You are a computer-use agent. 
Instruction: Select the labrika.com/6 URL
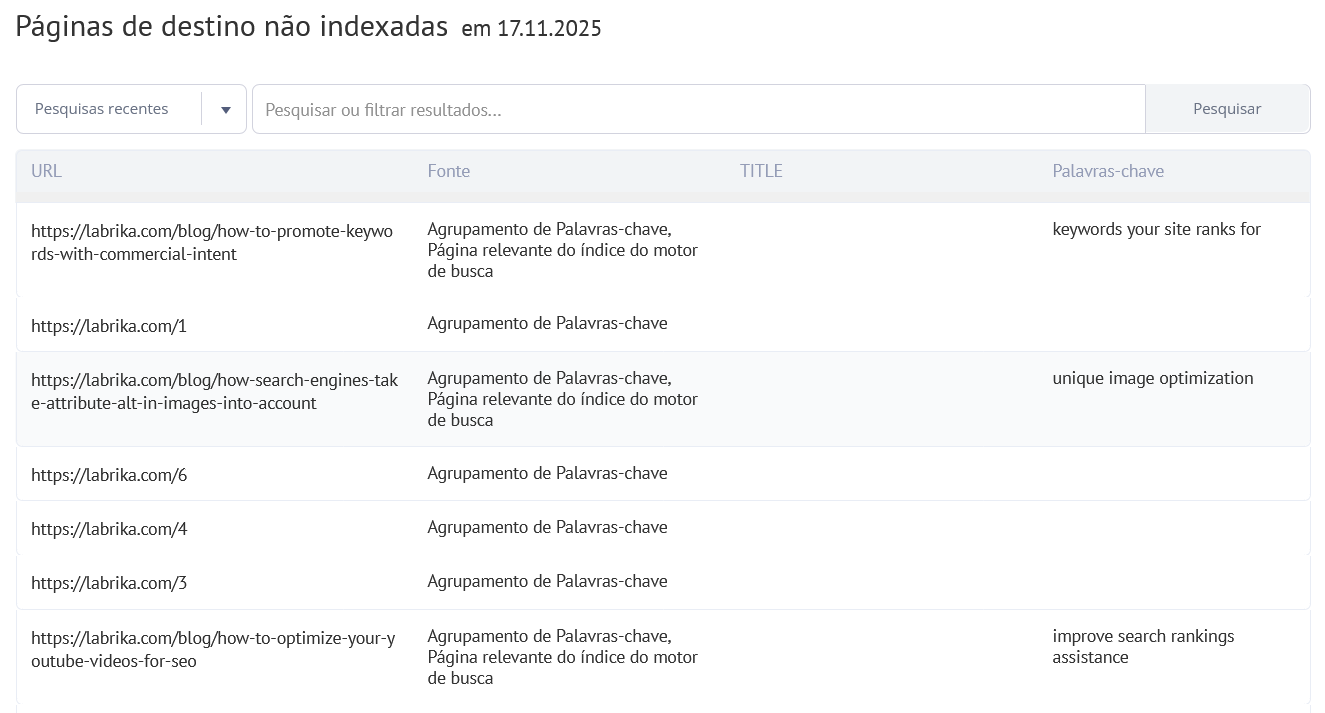click(x=109, y=473)
